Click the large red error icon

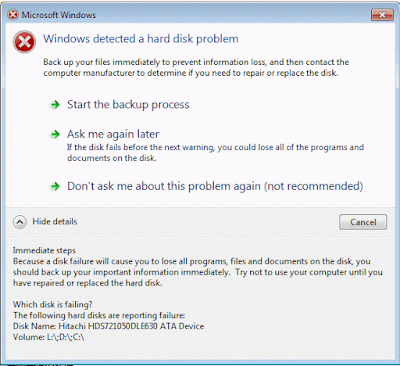pyautogui.click(x=24, y=42)
